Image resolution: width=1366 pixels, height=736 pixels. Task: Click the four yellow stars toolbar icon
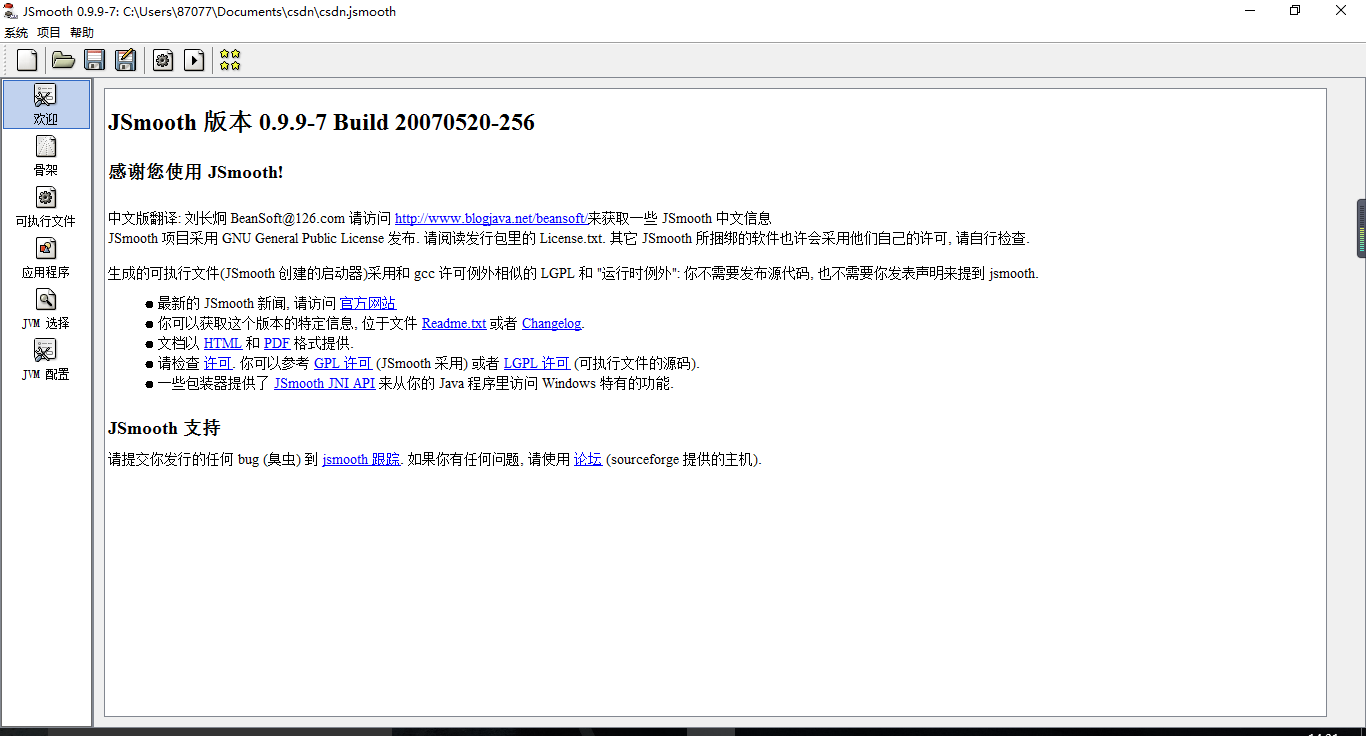click(x=230, y=60)
